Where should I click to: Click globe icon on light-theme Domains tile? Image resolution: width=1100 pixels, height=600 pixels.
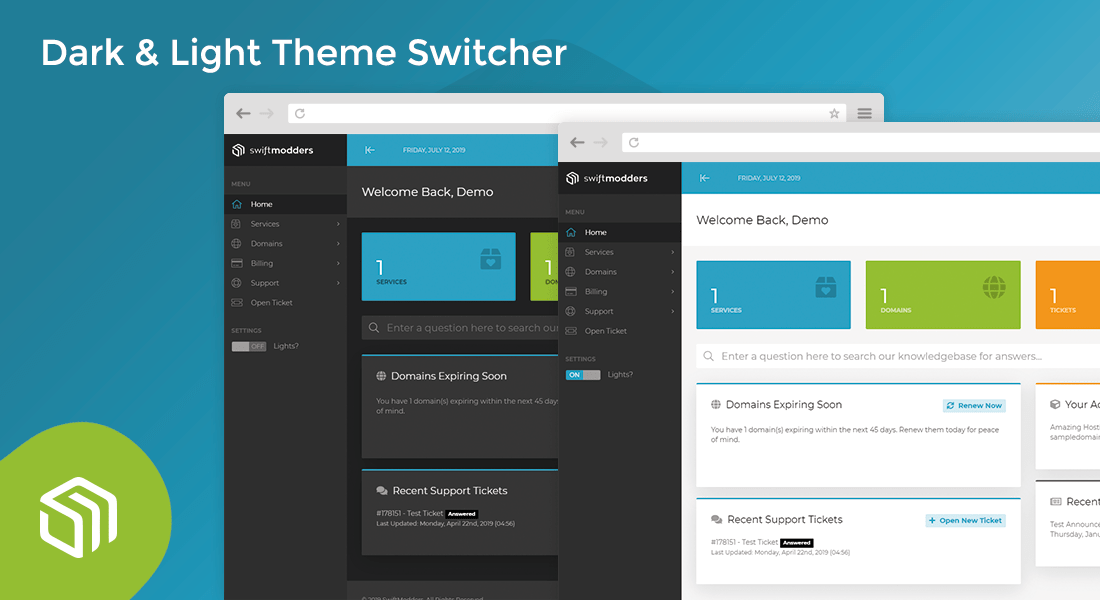(994, 287)
